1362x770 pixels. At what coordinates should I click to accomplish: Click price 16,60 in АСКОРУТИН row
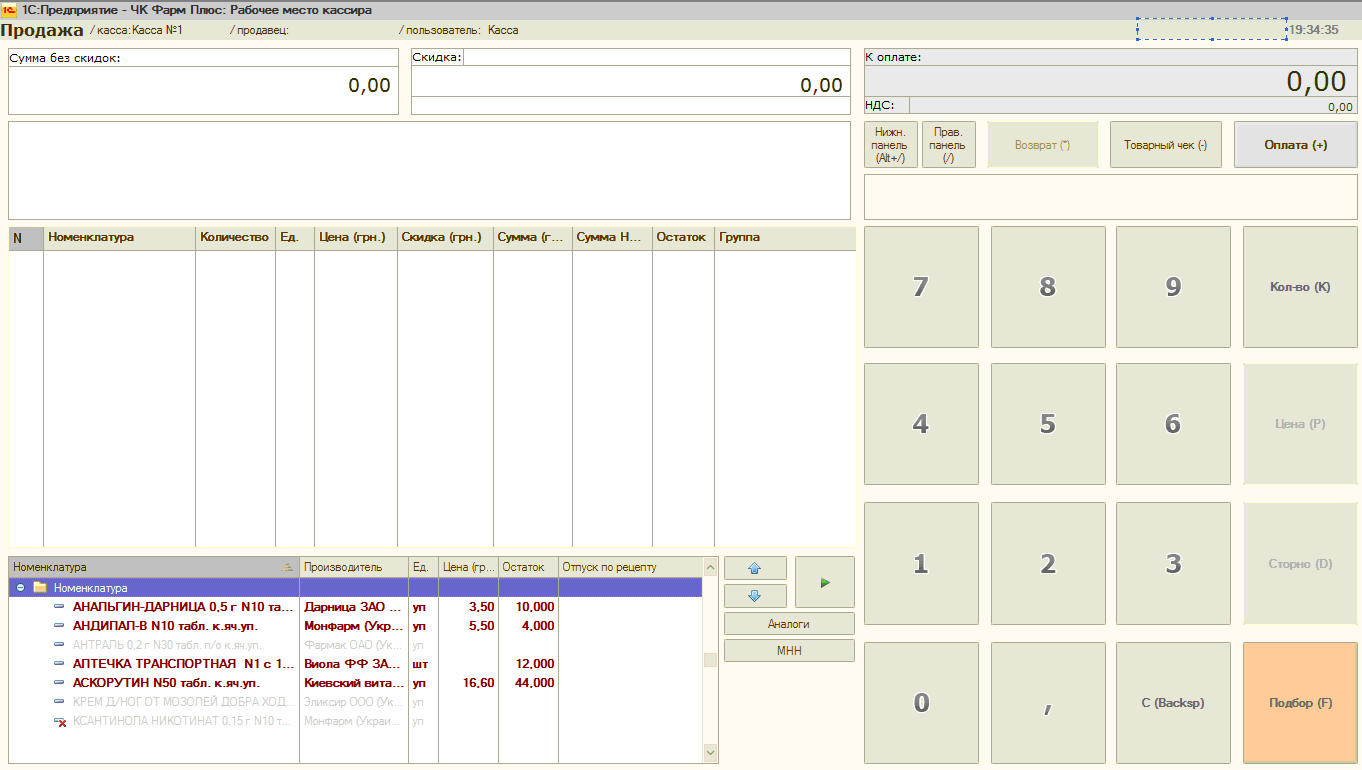coord(480,683)
